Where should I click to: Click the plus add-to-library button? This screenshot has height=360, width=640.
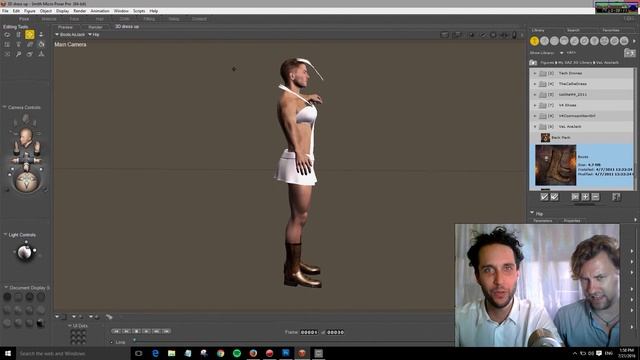585,197
